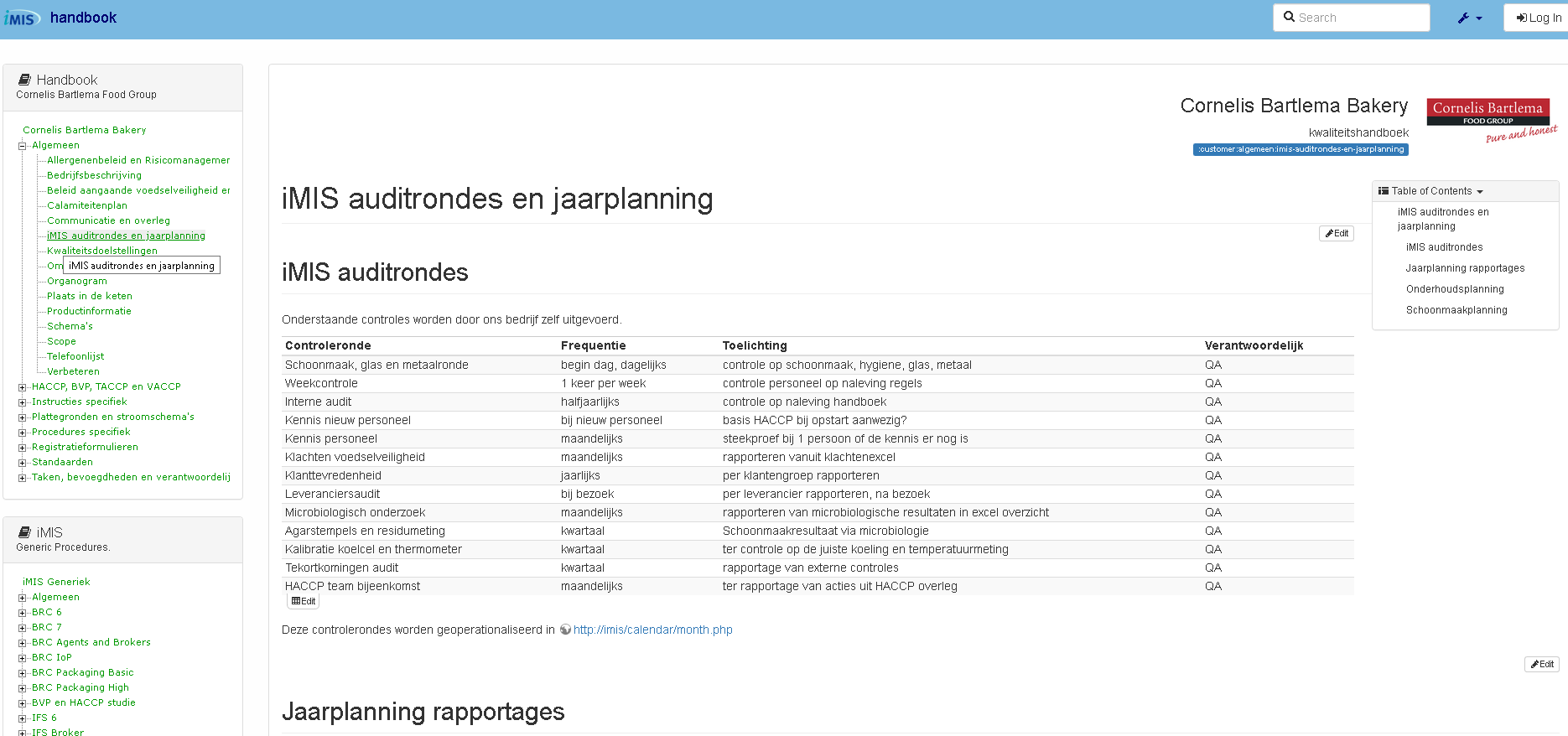Collapse the Algemeen tree node
Screen dimensions: 1568x736
[23, 146]
